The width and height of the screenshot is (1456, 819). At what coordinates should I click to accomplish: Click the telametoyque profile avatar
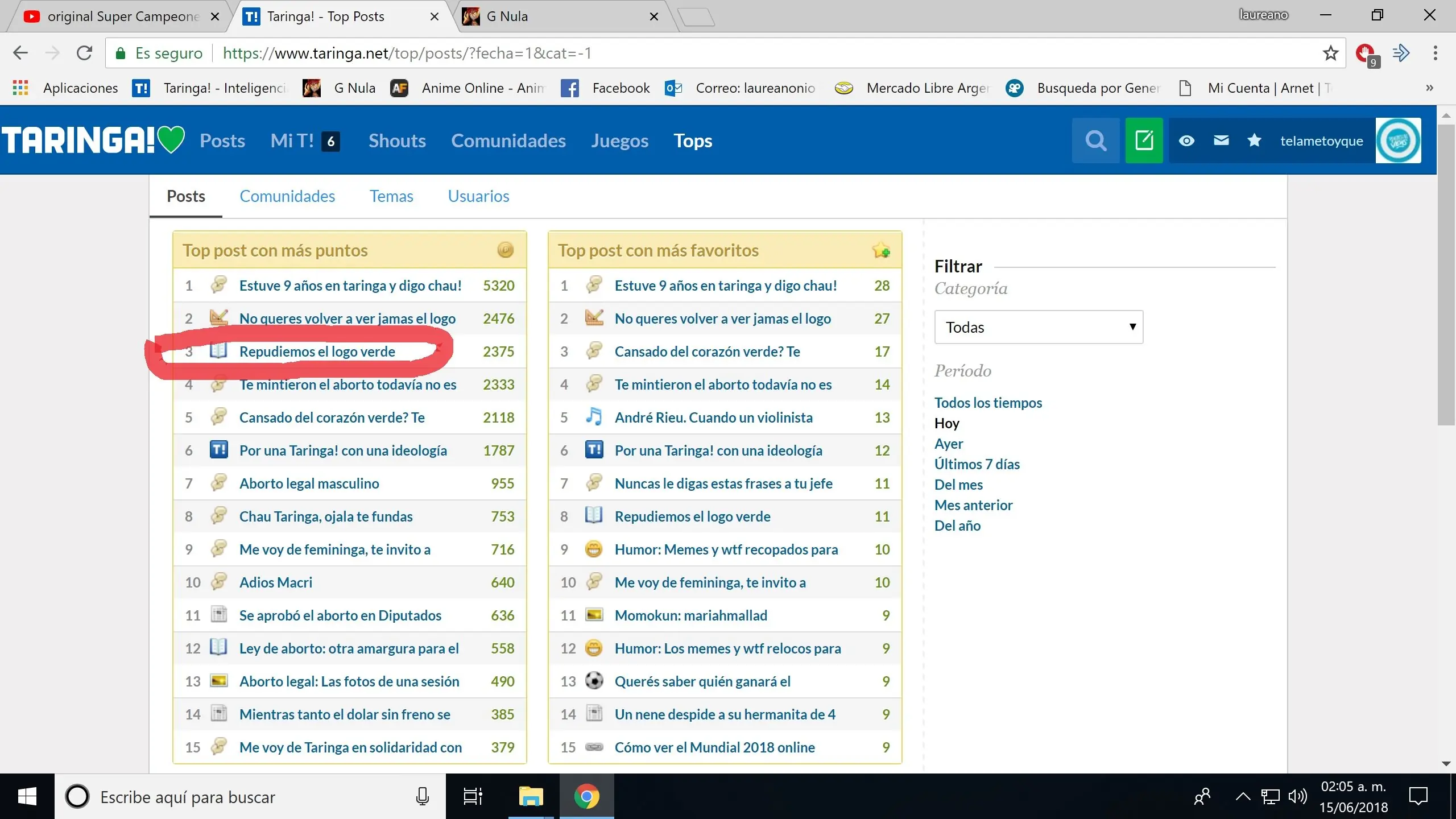pyautogui.click(x=1398, y=140)
